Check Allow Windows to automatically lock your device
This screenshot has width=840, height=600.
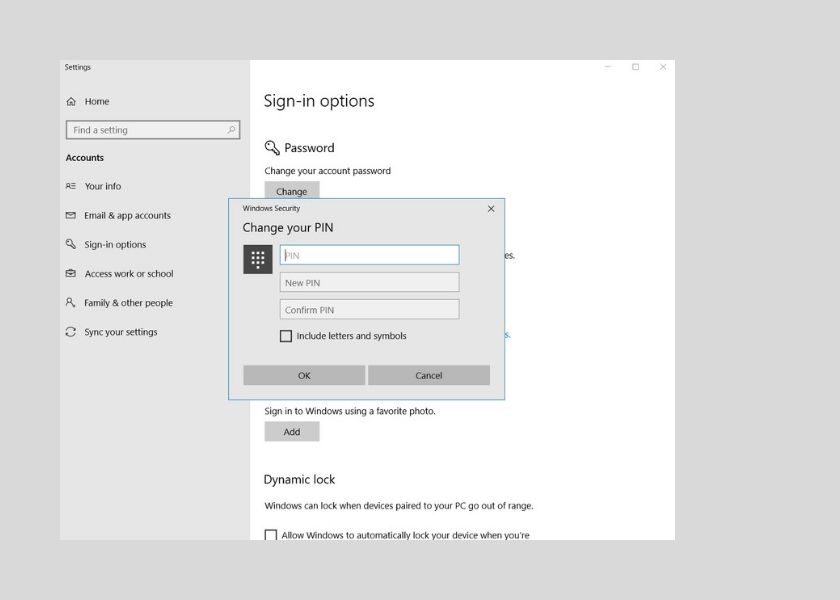270,536
